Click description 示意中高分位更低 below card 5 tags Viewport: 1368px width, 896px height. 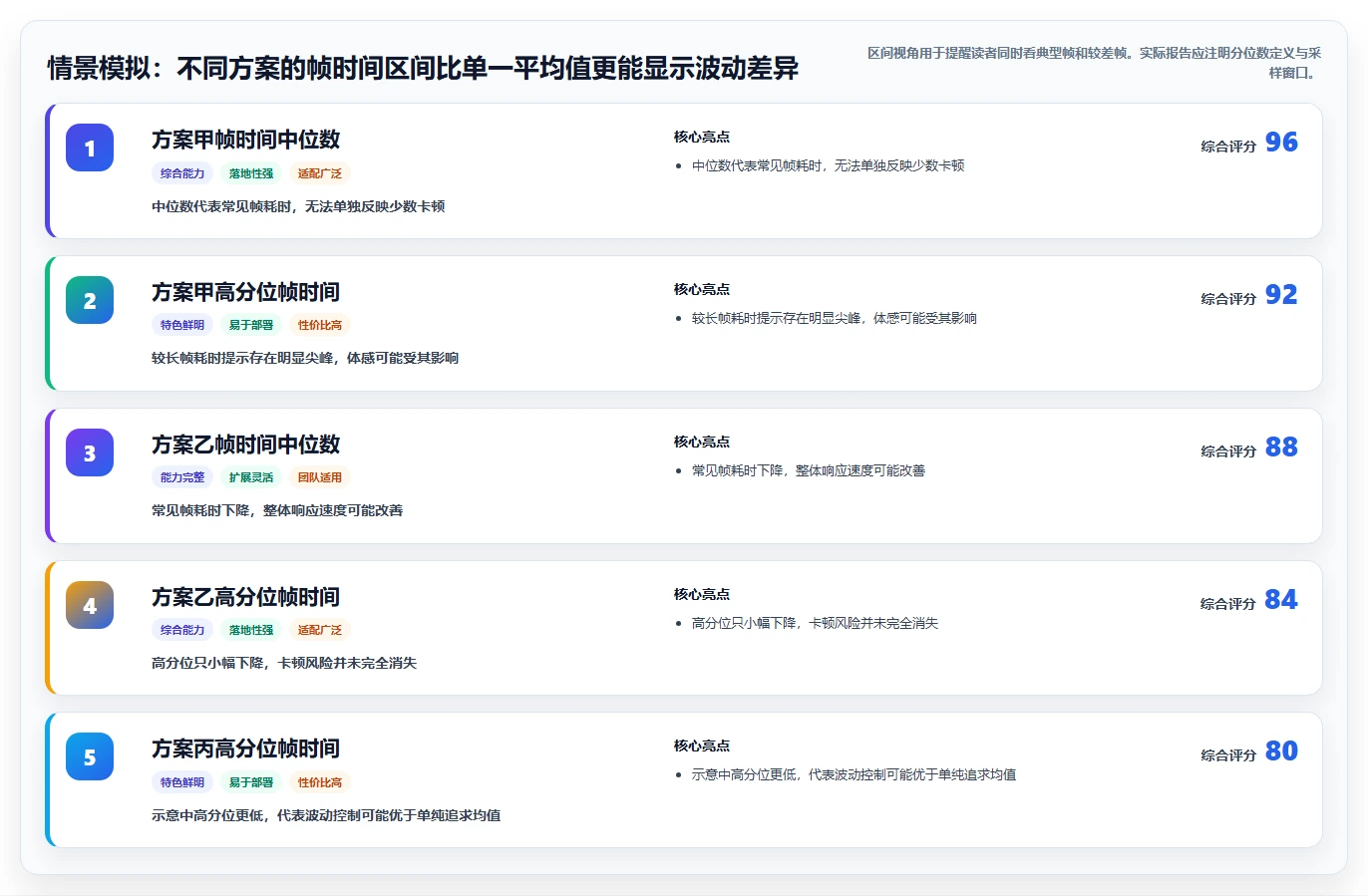326,816
